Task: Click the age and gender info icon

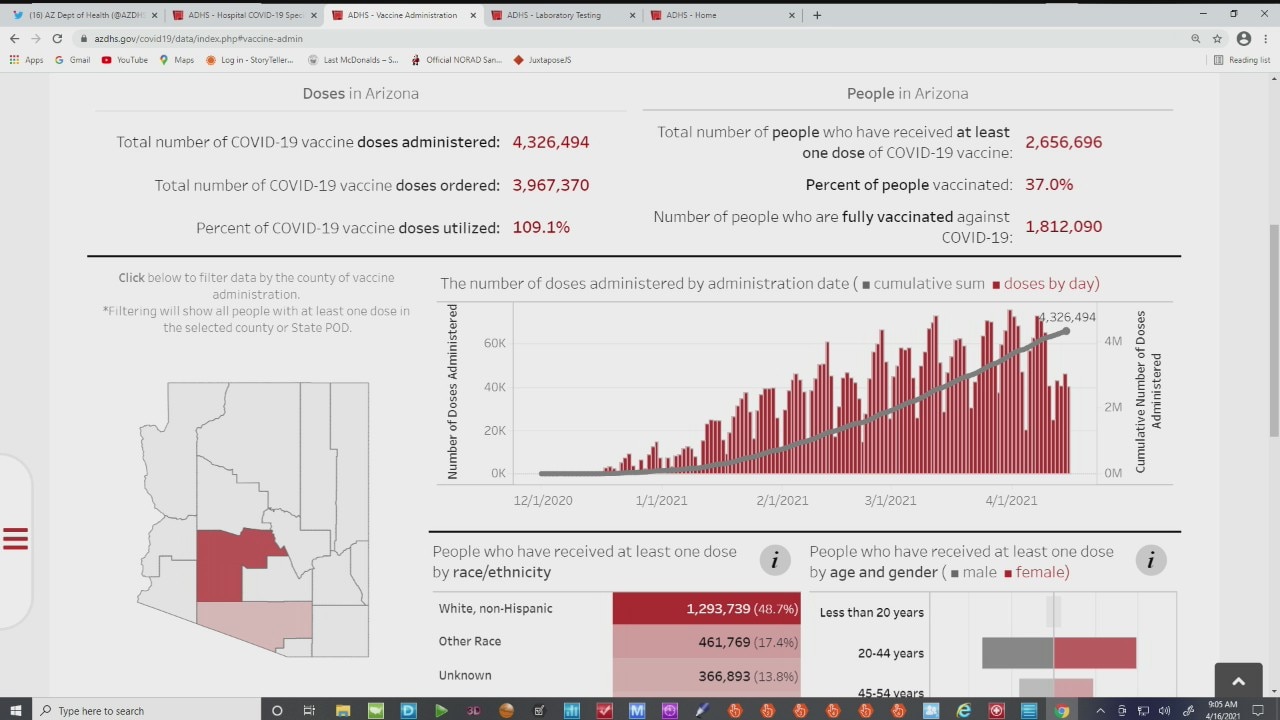Action: [1150, 560]
